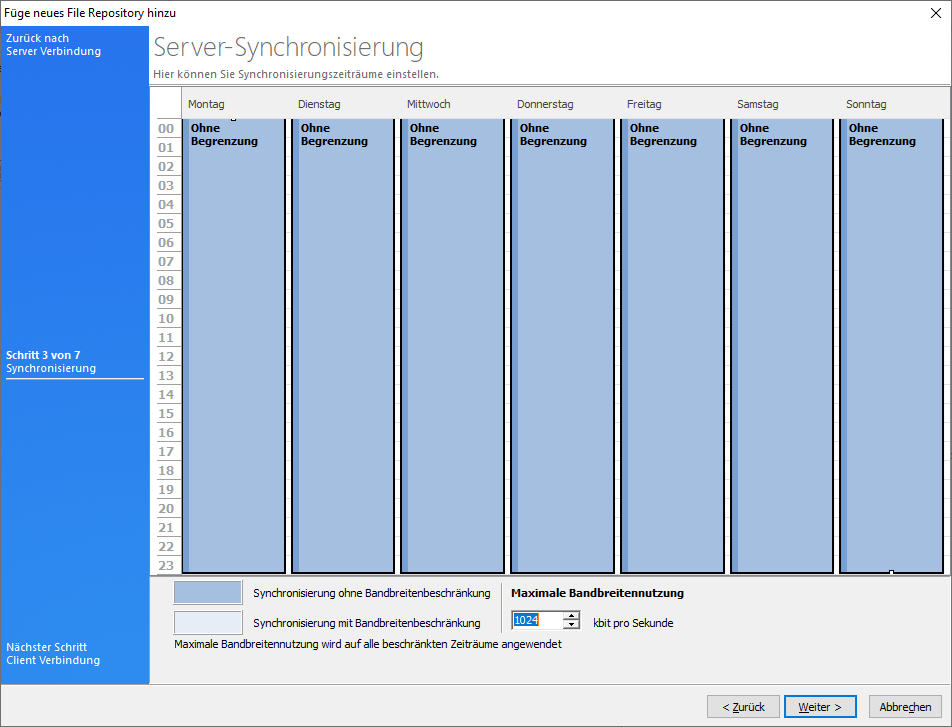Select the unlimited-bandwidth synchronization color swatch
This screenshot has height=727, width=952.
[208, 593]
